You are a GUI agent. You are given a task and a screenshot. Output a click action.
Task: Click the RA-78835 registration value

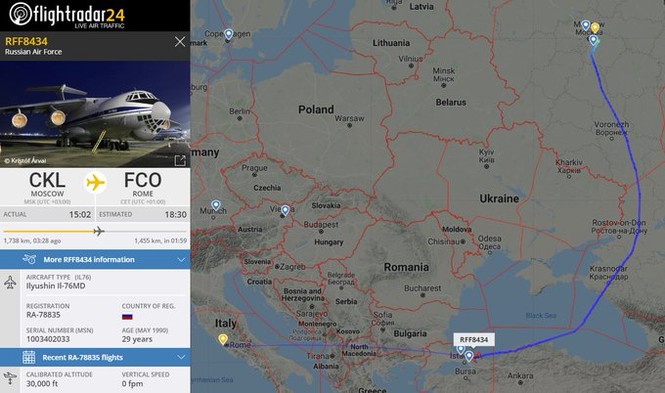[x=43, y=315]
